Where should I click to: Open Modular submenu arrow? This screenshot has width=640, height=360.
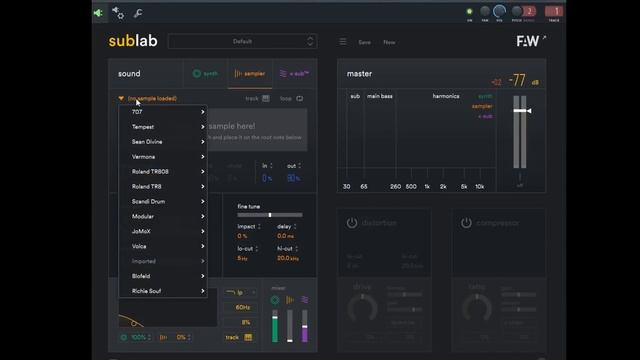(202, 216)
